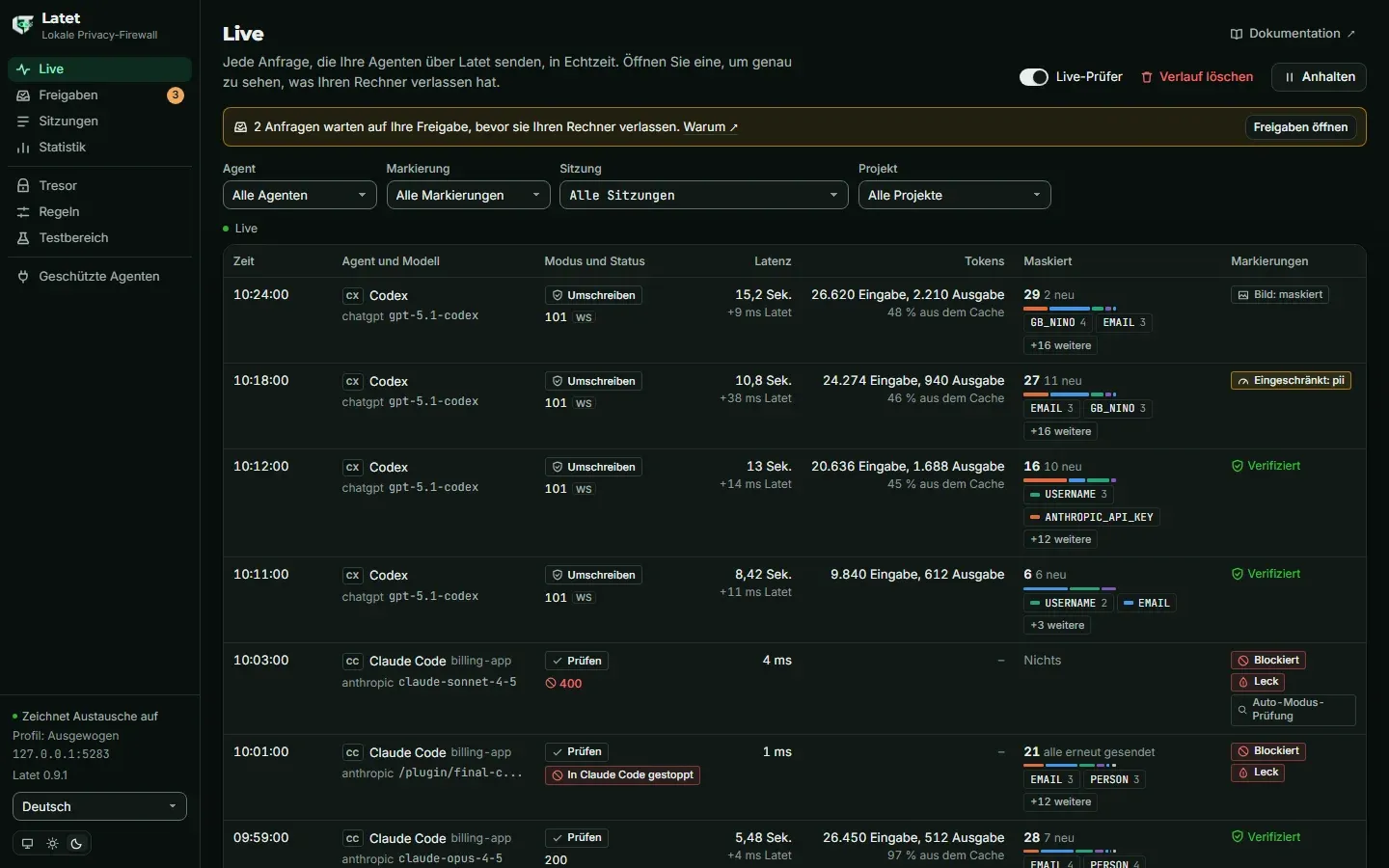Click the 'Bild: maskiert' marker badge

pos(1280,295)
